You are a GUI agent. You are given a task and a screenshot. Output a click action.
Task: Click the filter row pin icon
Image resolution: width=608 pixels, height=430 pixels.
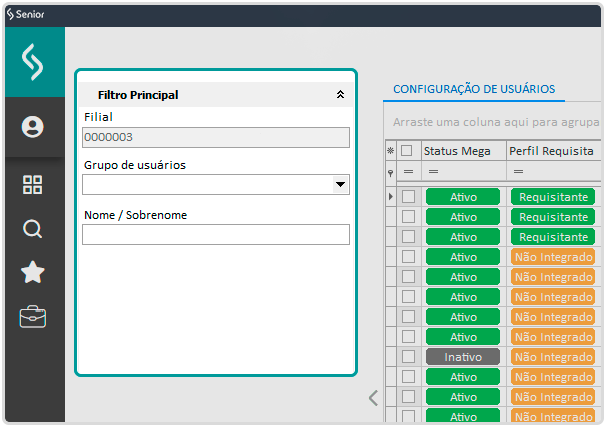[390, 173]
